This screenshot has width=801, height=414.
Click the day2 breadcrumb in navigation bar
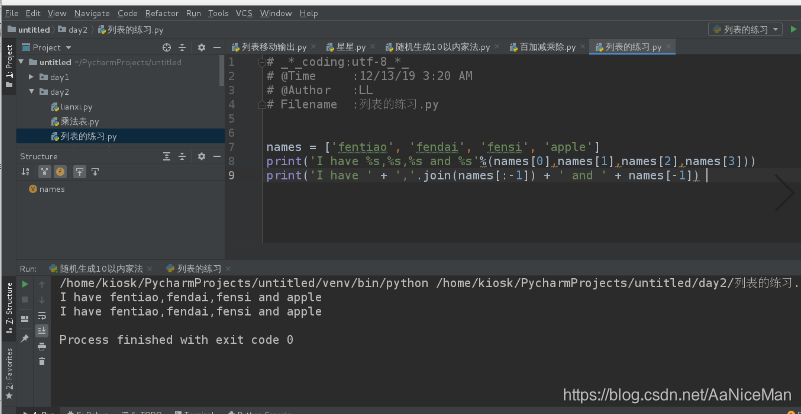pos(73,30)
